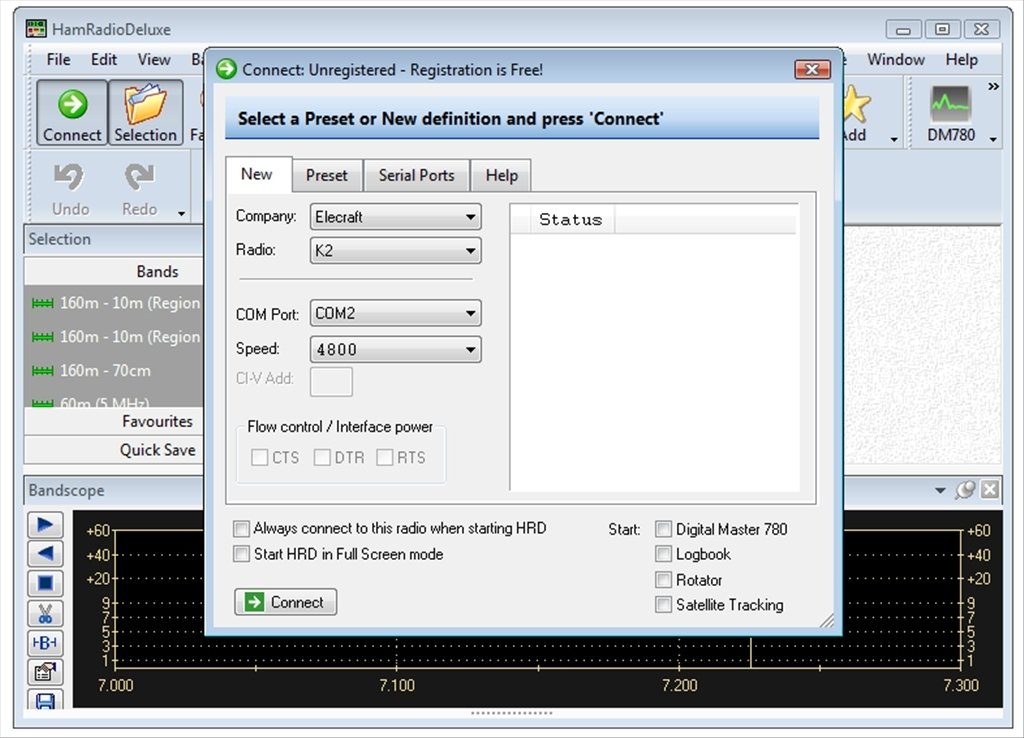
Task: Open the dropdown arrow beside Add
Action: (x=893, y=138)
